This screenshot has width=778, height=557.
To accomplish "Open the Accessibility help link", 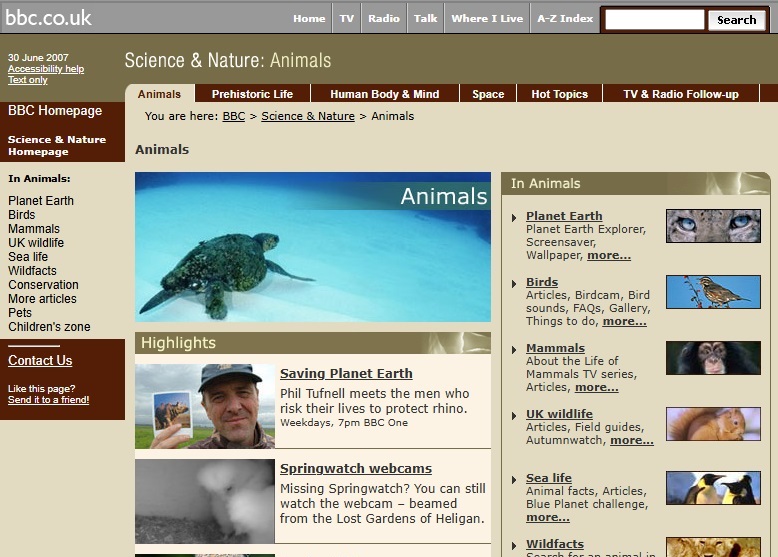I will 46,69.
